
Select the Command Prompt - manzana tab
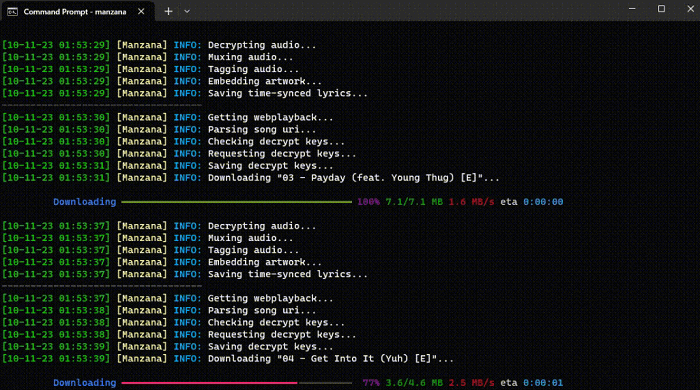coord(77,12)
